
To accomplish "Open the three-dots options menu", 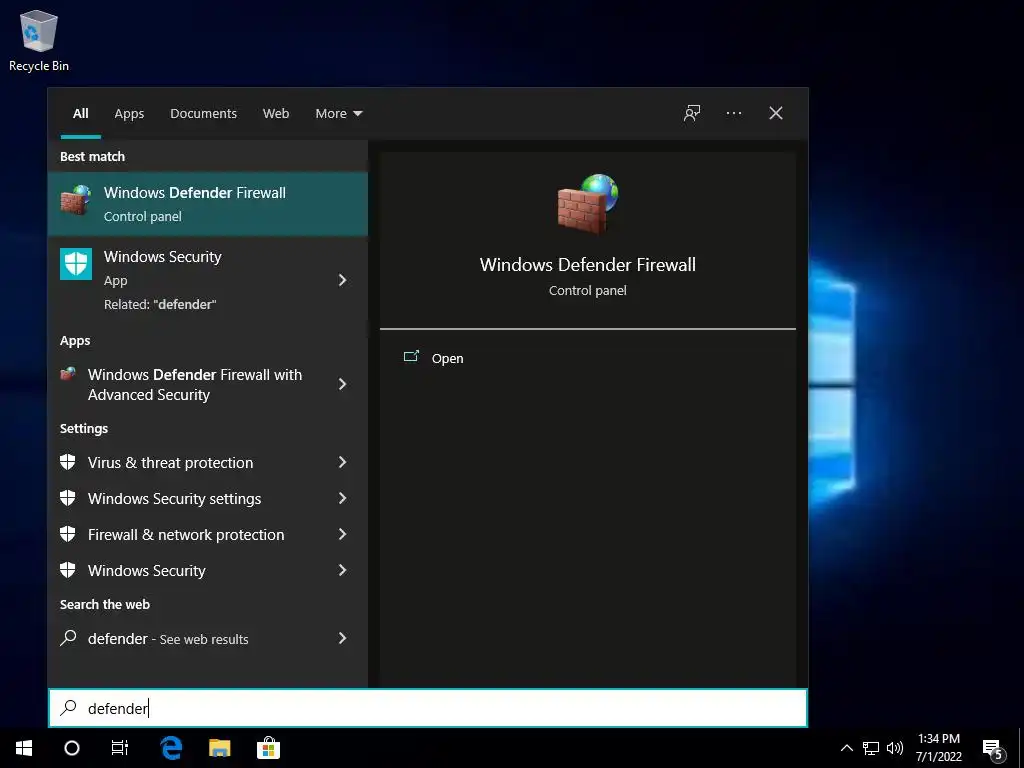I will (733, 113).
